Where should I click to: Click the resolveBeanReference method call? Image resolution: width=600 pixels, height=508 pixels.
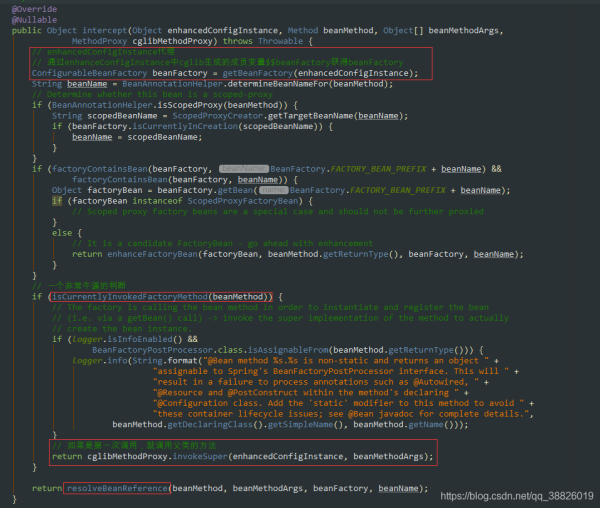click(117, 488)
